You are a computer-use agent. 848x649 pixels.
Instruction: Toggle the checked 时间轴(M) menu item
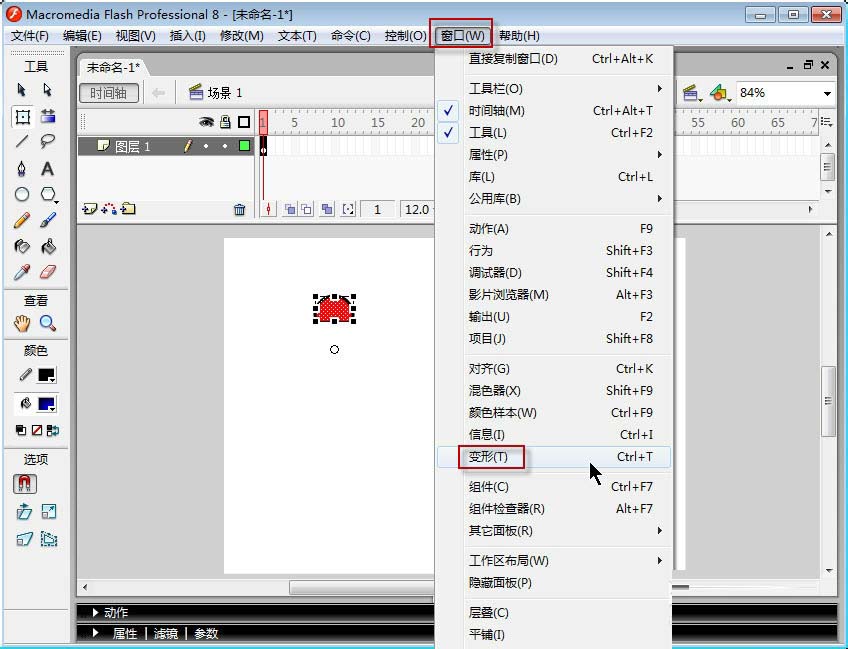pos(554,111)
